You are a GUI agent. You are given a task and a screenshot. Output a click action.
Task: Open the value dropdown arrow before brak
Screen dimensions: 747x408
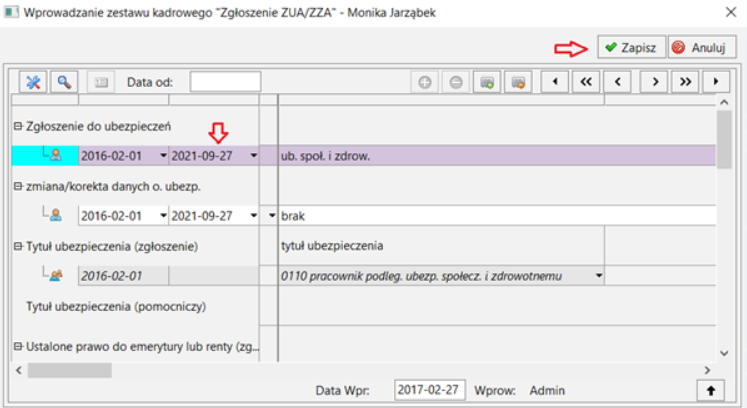click(x=272, y=216)
